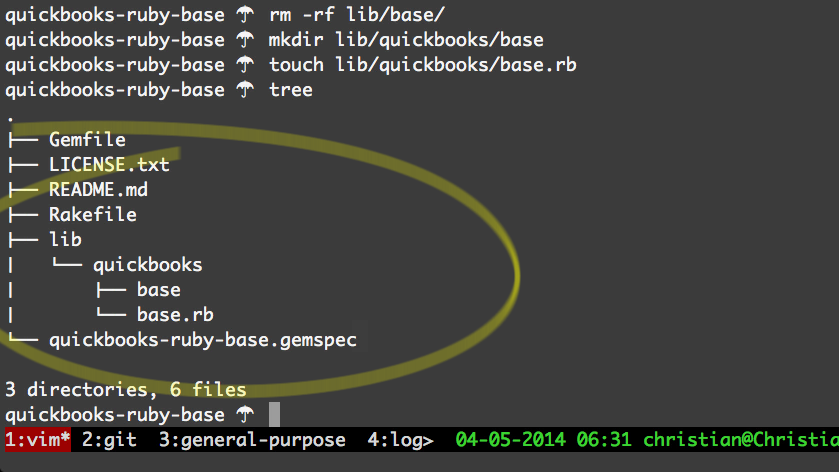Click the quickbooks directory entry under lib
This screenshot has height=472, width=839.
coord(148,265)
